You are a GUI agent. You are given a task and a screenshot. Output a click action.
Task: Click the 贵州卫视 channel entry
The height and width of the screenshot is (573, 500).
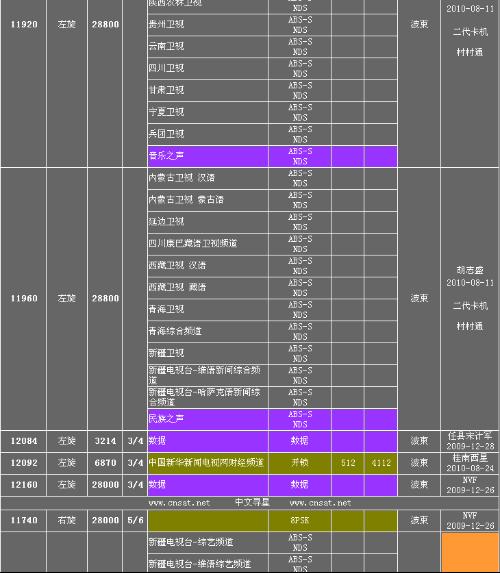(x=166, y=24)
